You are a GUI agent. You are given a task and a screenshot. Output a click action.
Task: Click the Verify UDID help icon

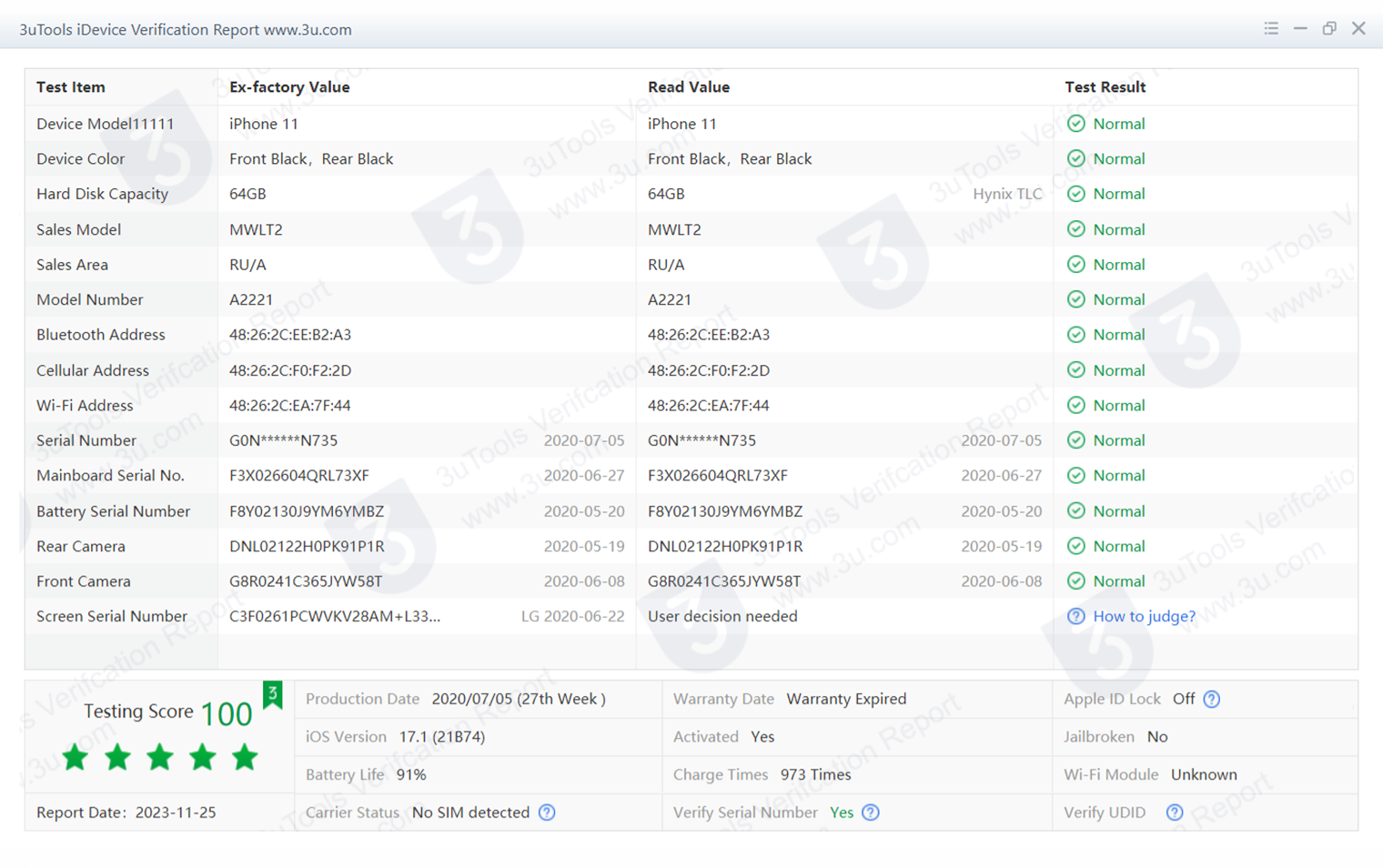click(1175, 812)
